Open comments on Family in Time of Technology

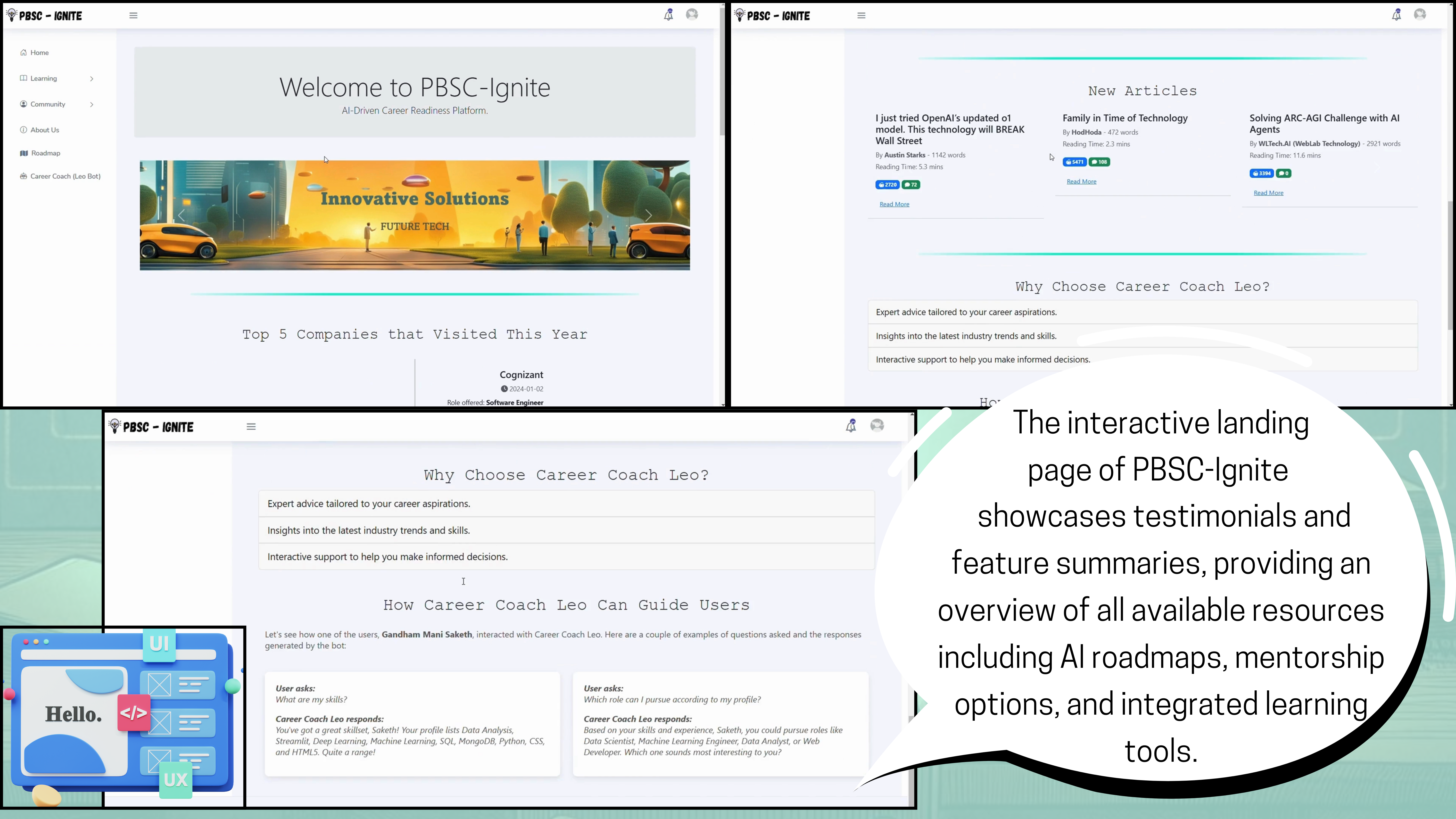pyautogui.click(x=1099, y=162)
